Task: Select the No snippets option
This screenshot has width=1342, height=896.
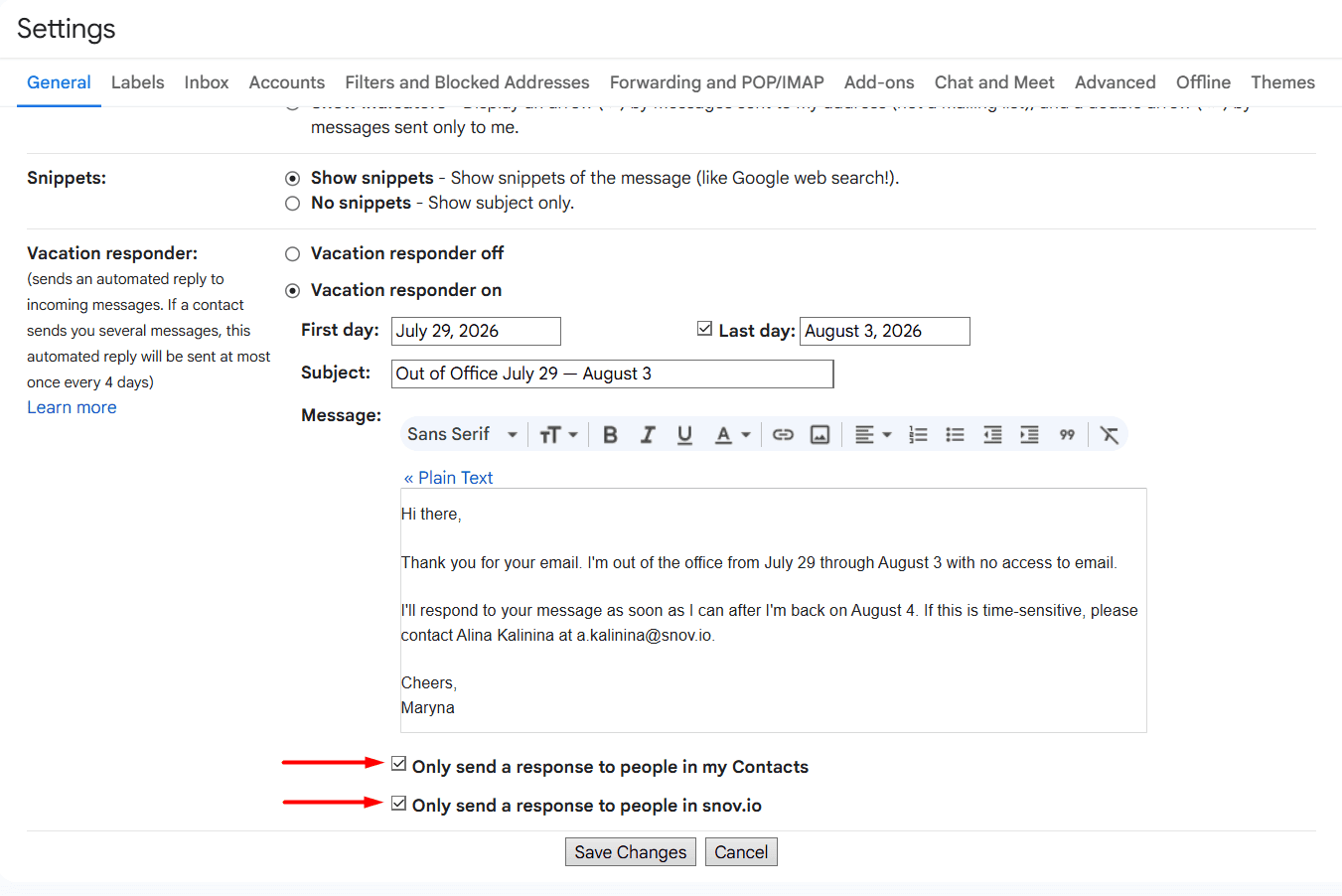Action: click(292, 204)
